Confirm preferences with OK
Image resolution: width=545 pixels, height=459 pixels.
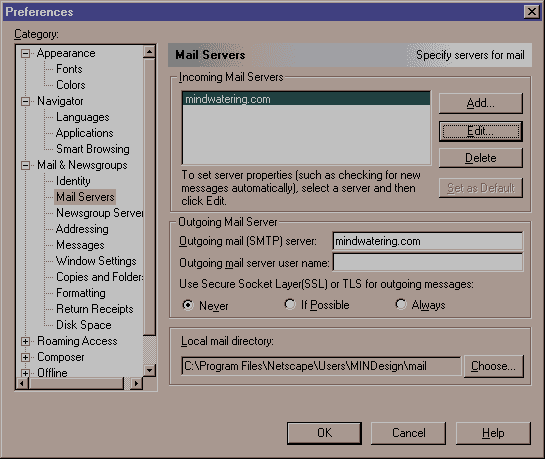(324, 433)
